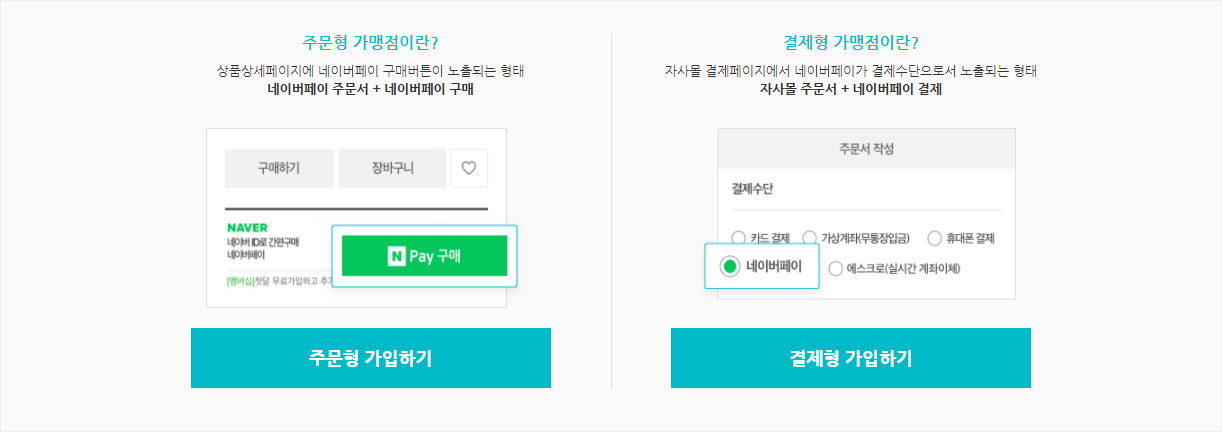Select the 휴대폰 결제 radio option
The height and width of the screenshot is (432, 1222).
click(935, 238)
